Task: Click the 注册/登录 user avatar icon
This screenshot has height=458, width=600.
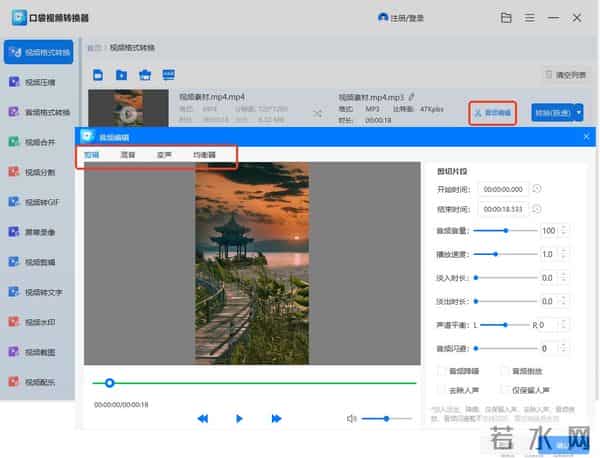Action: tap(383, 18)
